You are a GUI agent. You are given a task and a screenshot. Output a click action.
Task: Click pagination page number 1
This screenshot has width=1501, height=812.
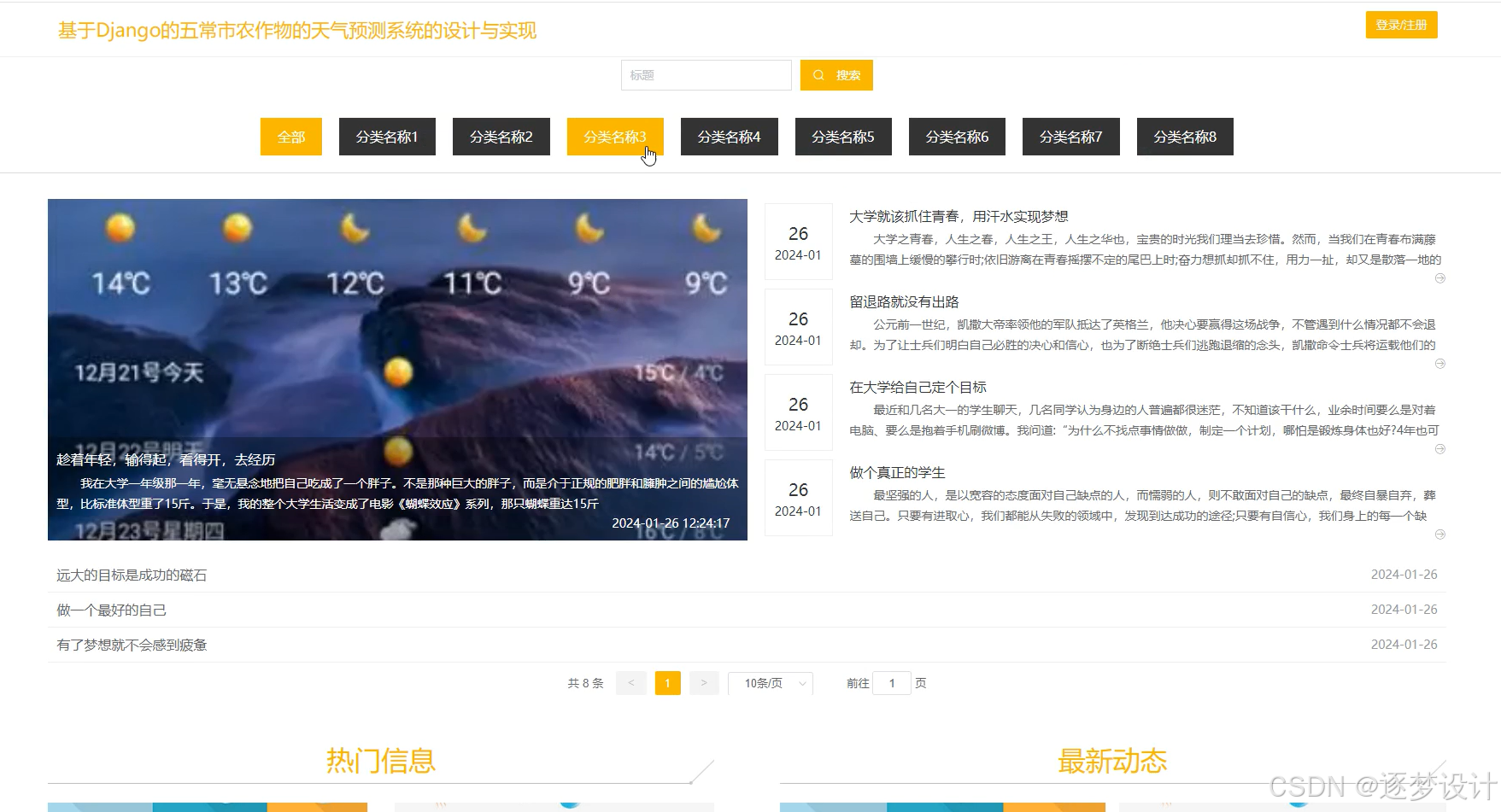point(667,683)
